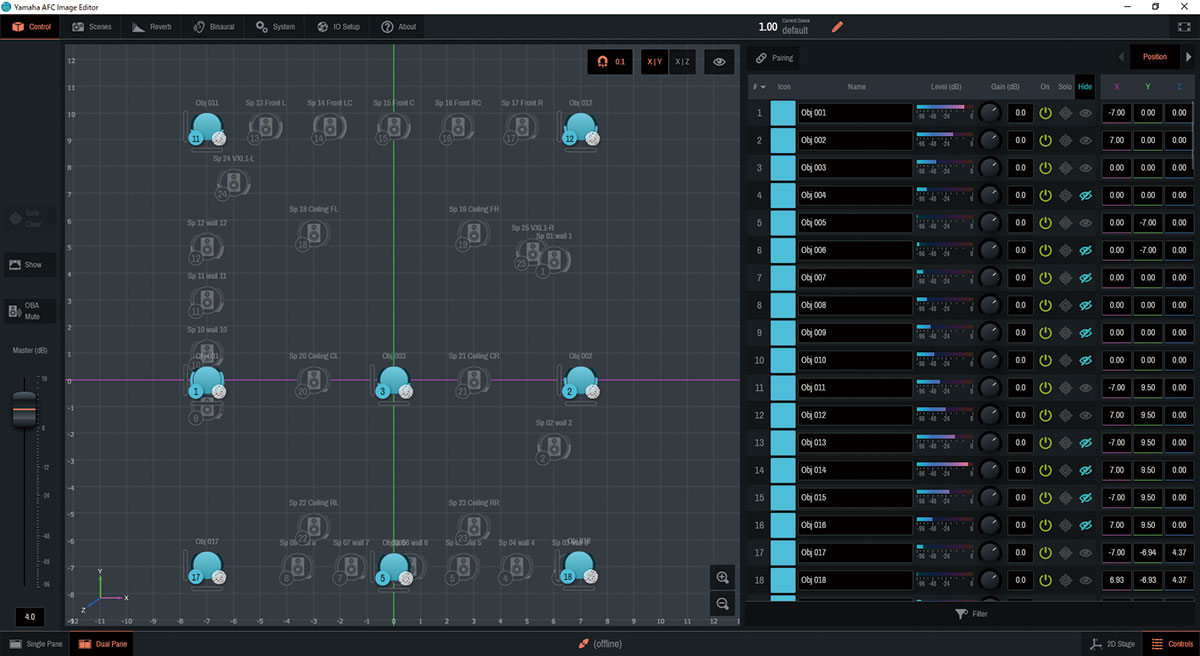Image resolution: width=1200 pixels, height=656 pixels.
Task: Select speaker 18 Ceiling FL icon
Action: 313,234
